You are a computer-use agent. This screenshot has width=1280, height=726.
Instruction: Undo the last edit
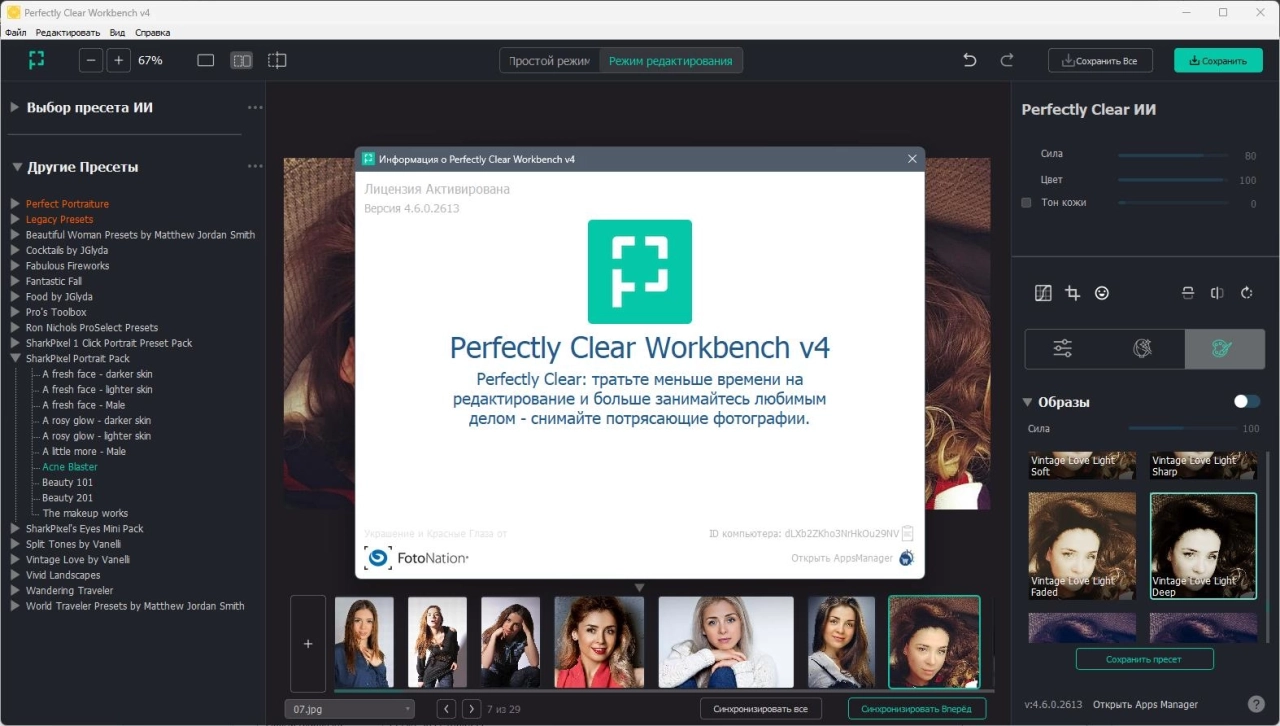(x=969, y=60)
